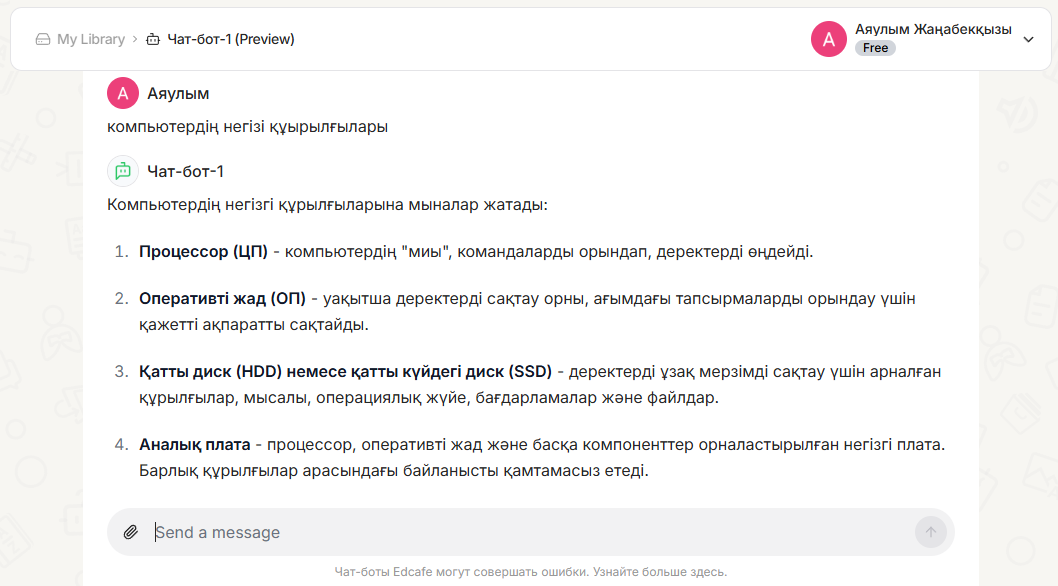The width and height of the screenshot is (1058, 586).
Task: Click the user message 'компьютердің негізі құырылғылары'
Action: click(x=248, y=127)
